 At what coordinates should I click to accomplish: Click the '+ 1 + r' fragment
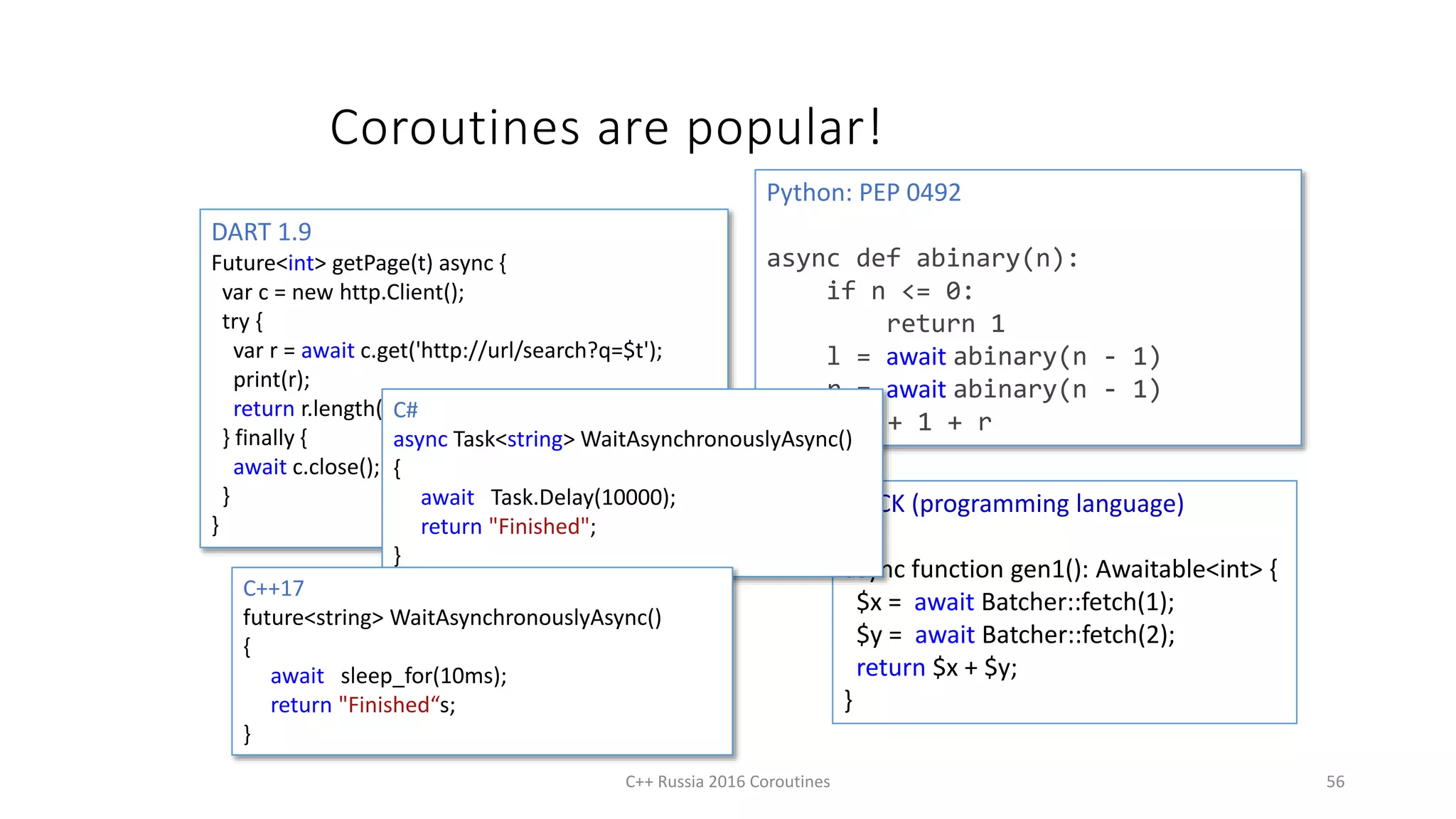pos(939,422)
